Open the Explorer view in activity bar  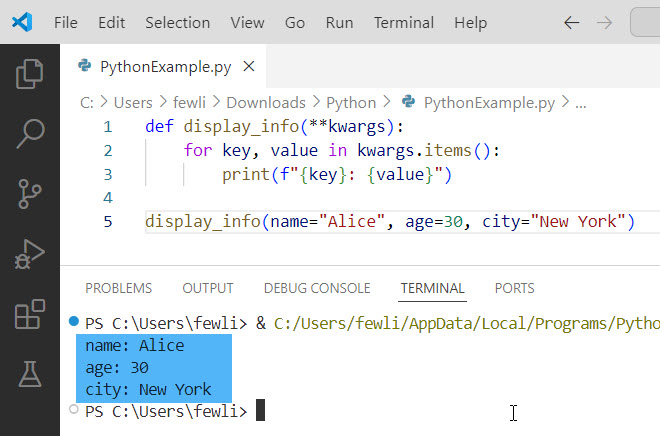29,74
